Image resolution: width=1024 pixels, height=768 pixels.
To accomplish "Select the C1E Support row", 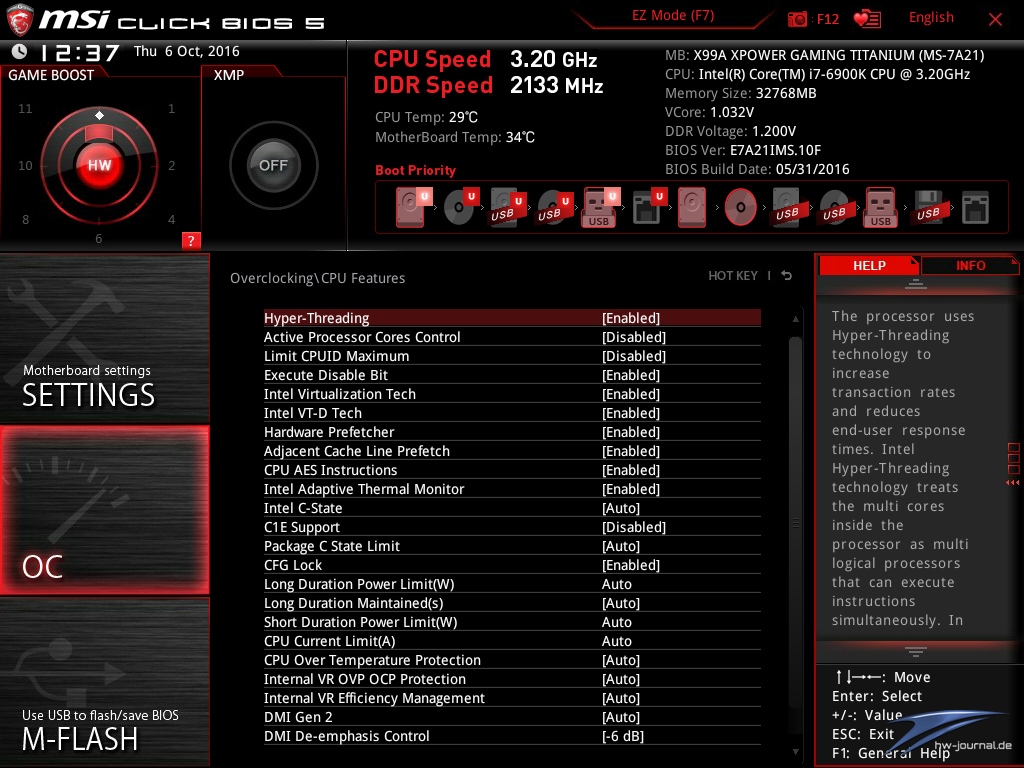I will point(512,527).
